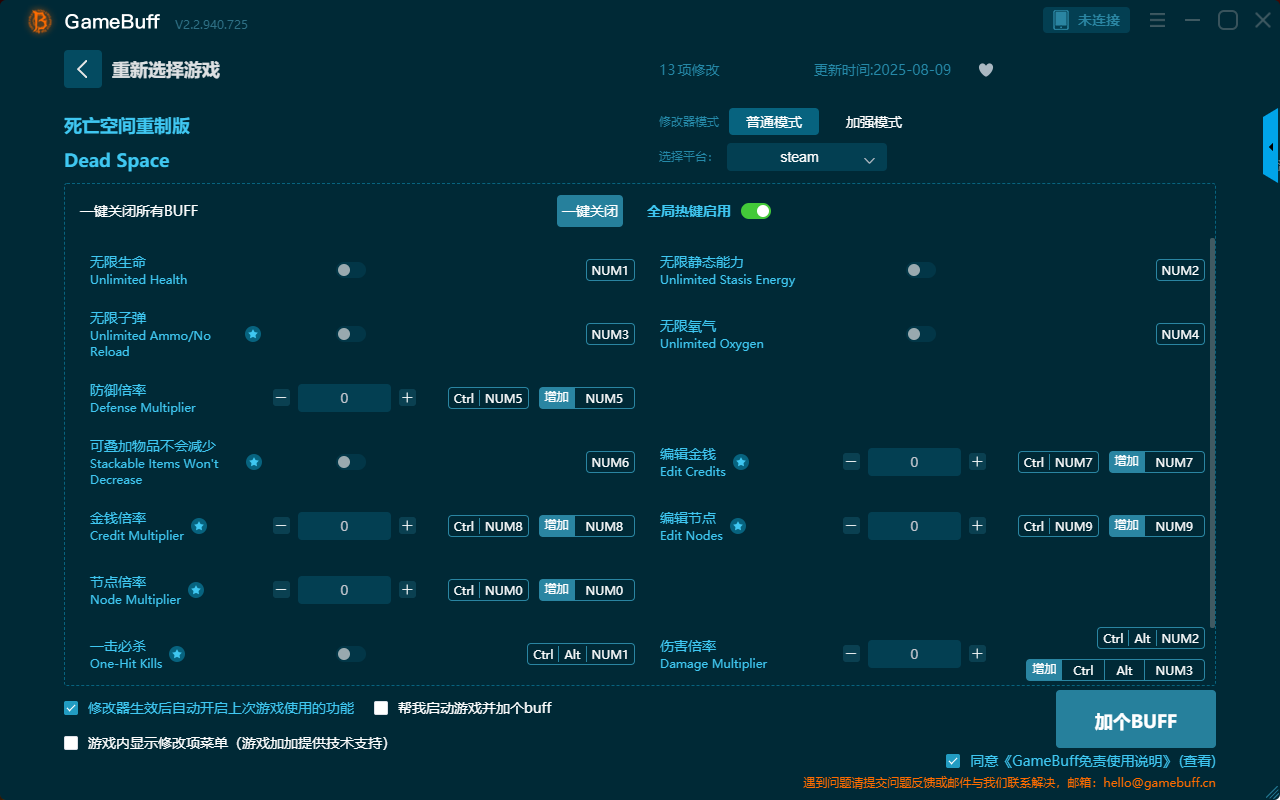
Task: Click the 加个BUFF button
Action: coord(1136,720)
